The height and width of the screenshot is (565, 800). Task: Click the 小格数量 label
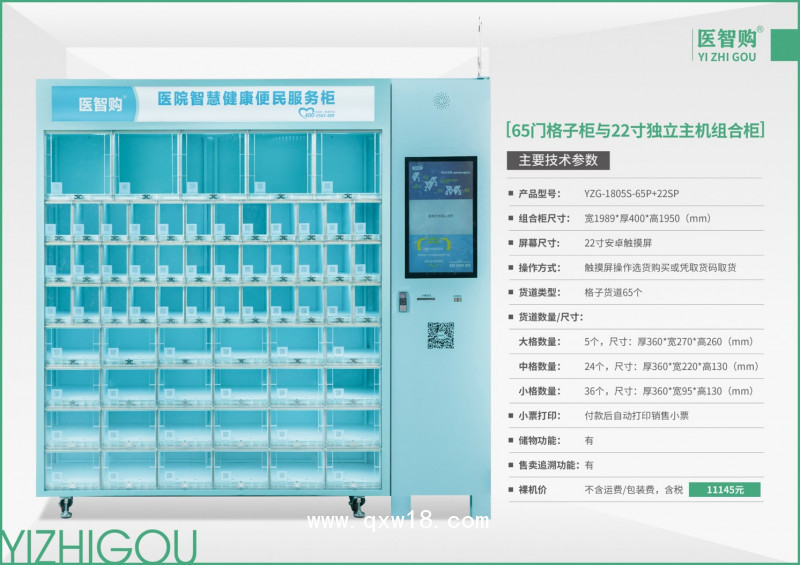click(539, 391)
